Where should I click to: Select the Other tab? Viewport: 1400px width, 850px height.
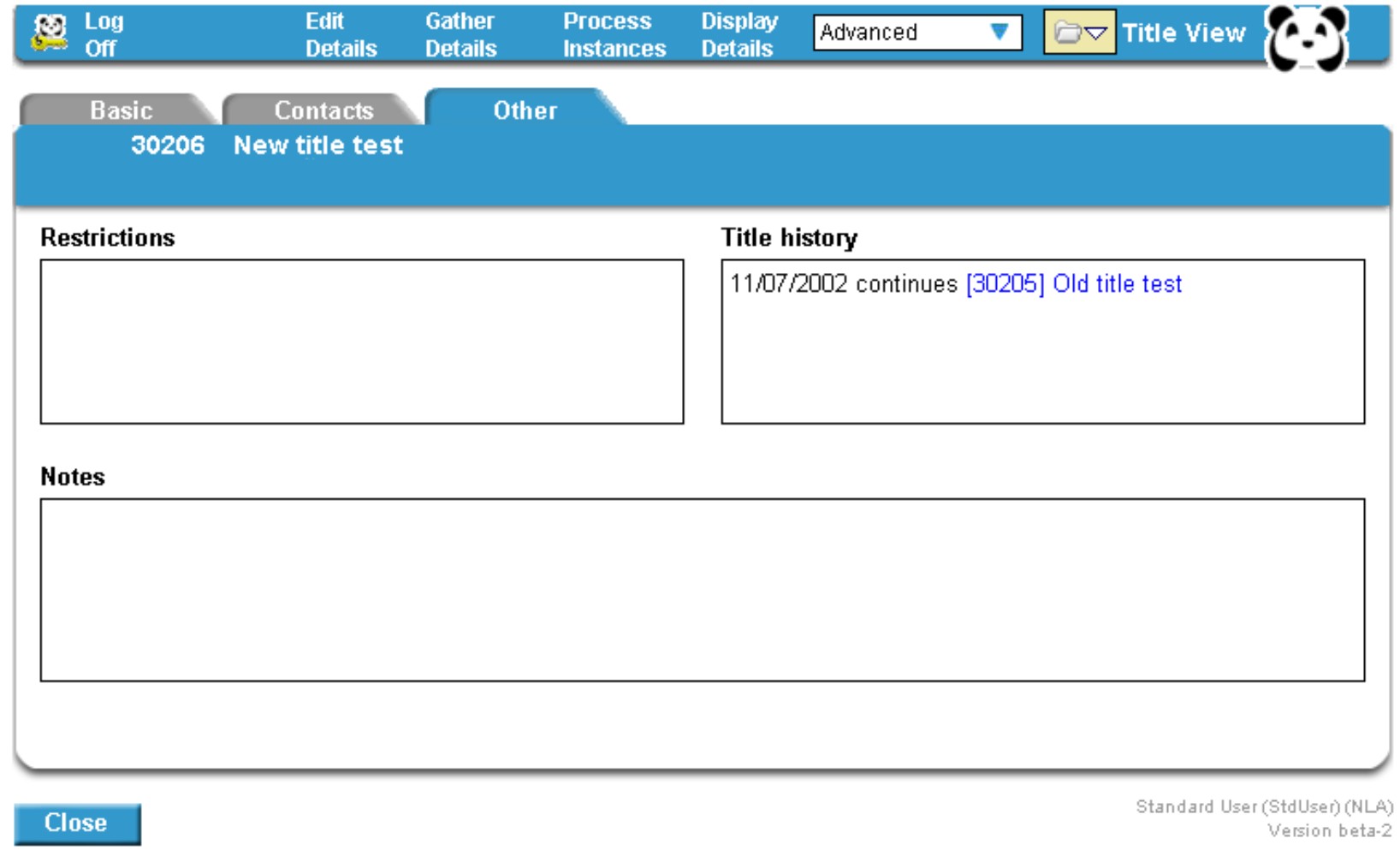point(525,110)
